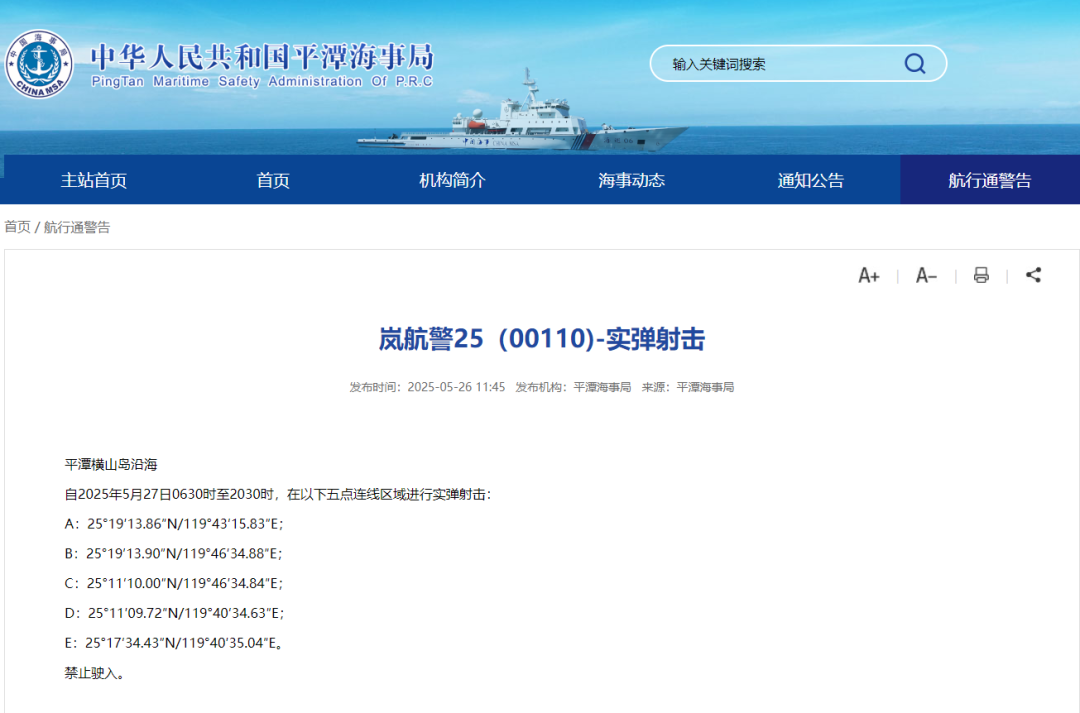Select the 航行通警告 navigation tab
Screen dimensions: 1080x713
pyautogui.click(x=989, y=181)
